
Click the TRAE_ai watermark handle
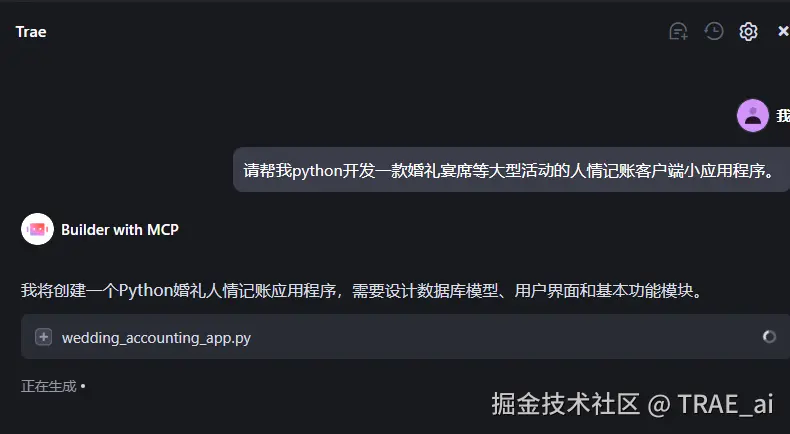pos(725,404)
